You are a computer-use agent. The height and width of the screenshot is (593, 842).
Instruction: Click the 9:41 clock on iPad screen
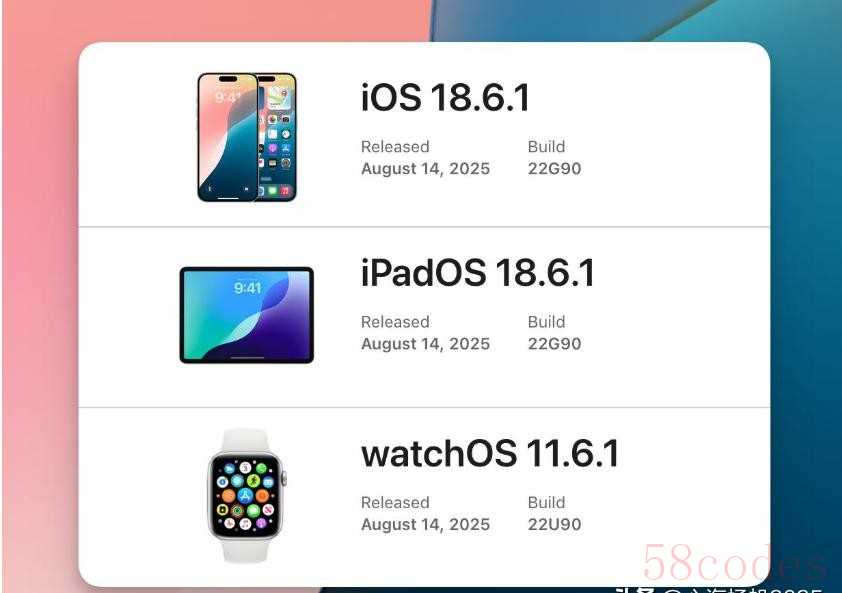point(248,288)
